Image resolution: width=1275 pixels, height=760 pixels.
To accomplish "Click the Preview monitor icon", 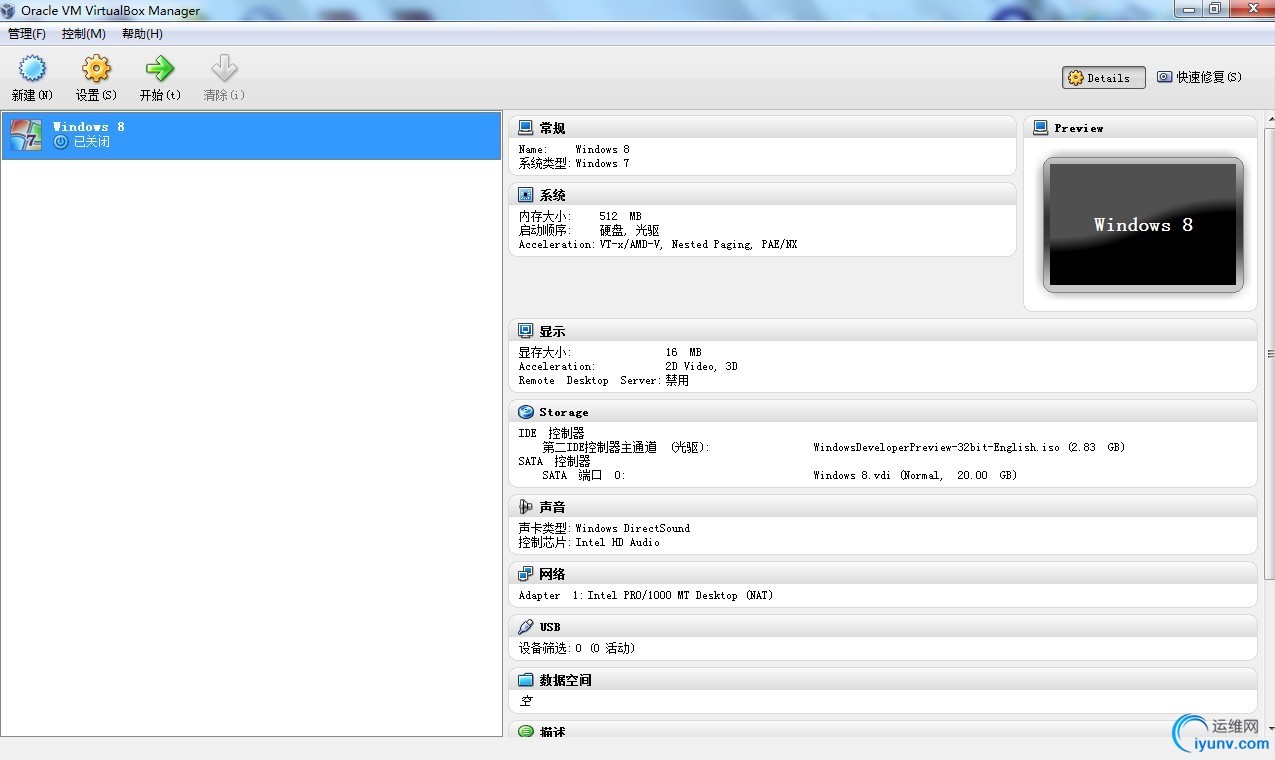I will click(x=1040, y=128).
